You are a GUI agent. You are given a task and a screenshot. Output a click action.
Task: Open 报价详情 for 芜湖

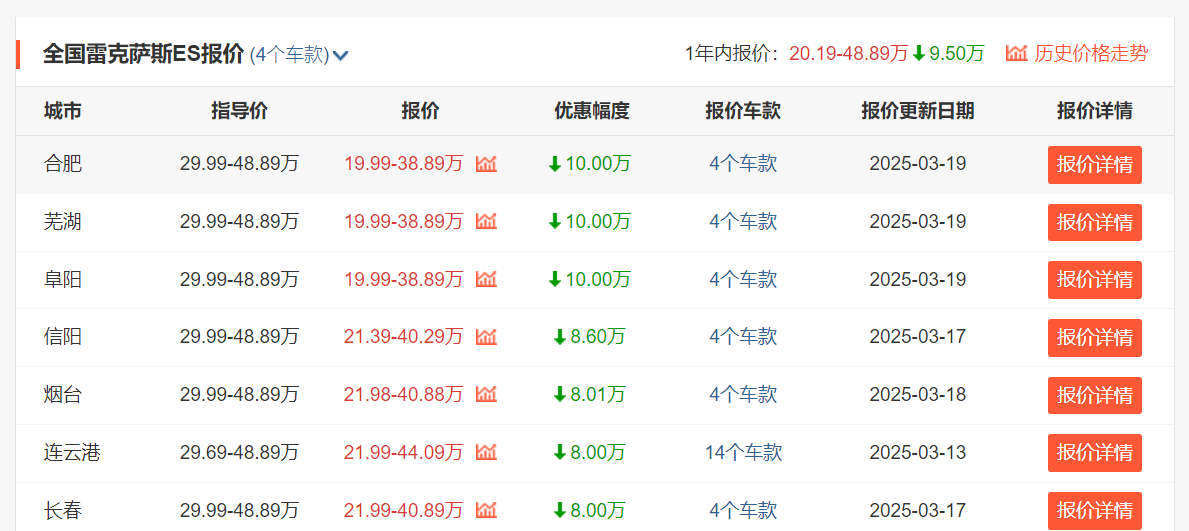[1094, 222]
